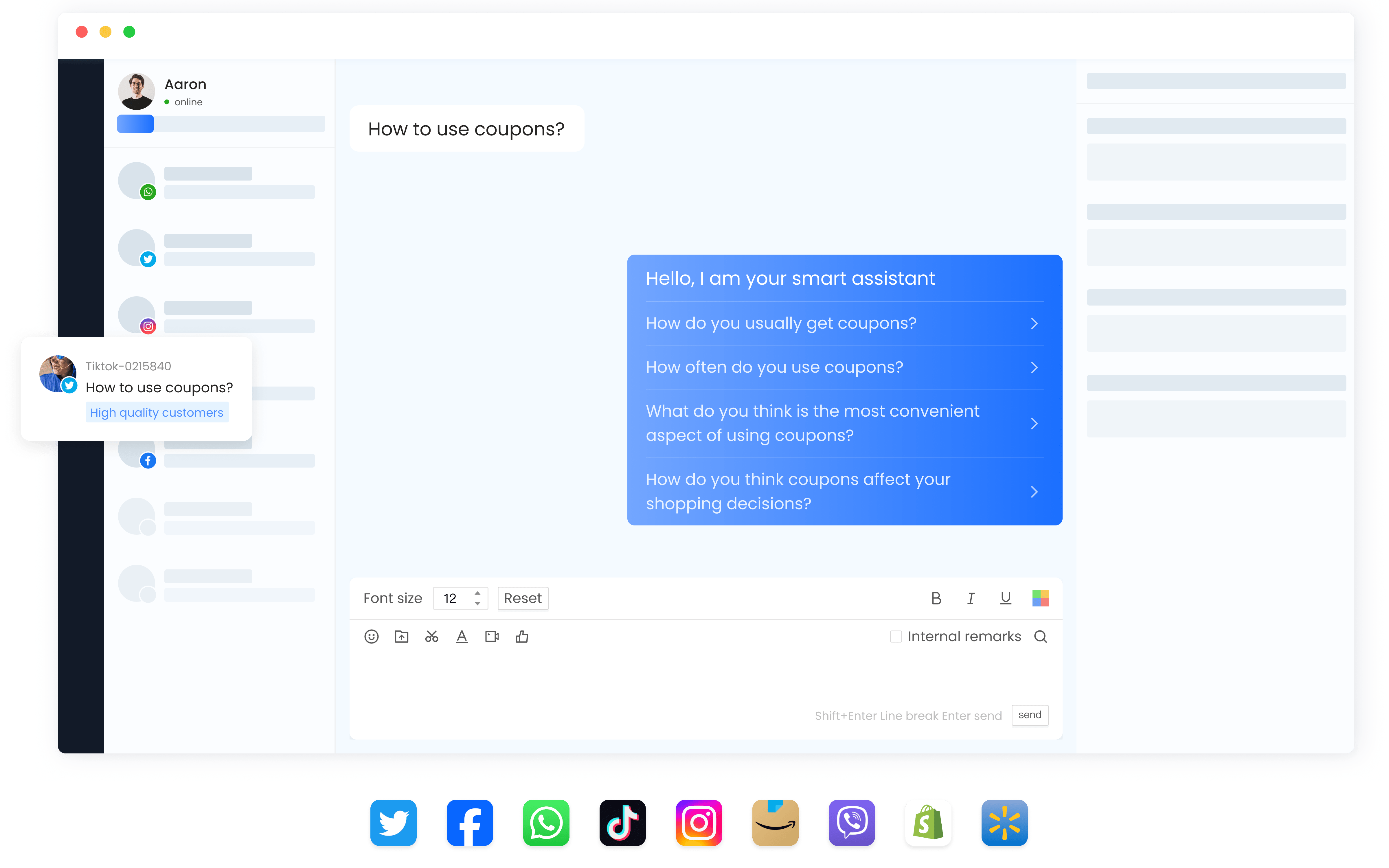The image size is (1389, 868).
Task: Toggle underline text formatting
Action: (x=1005, y=598)
